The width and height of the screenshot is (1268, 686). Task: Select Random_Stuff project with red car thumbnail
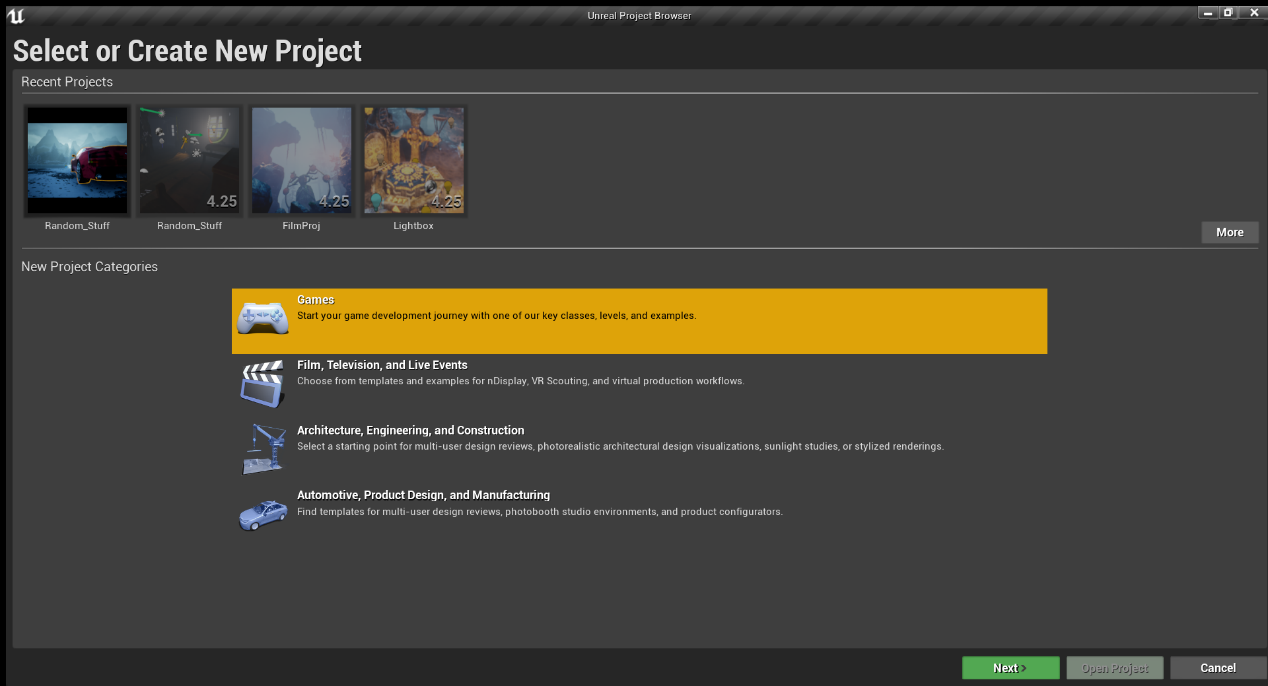77,161
